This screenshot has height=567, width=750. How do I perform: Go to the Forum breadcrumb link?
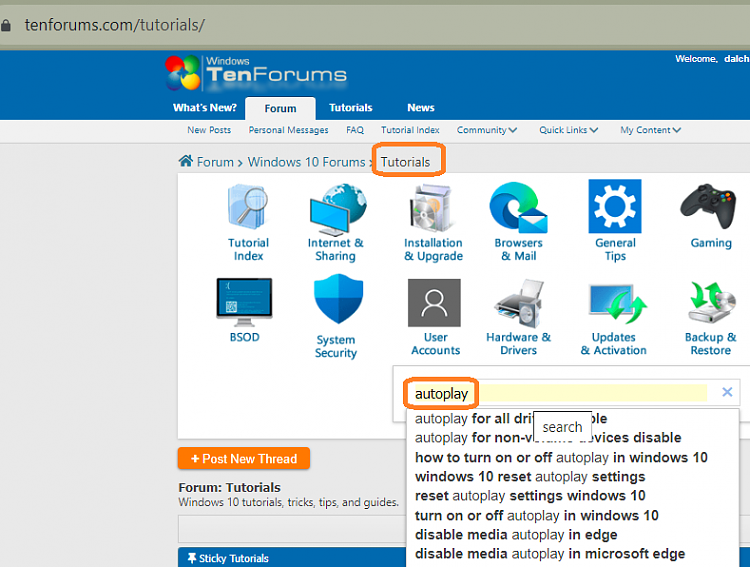215,162
